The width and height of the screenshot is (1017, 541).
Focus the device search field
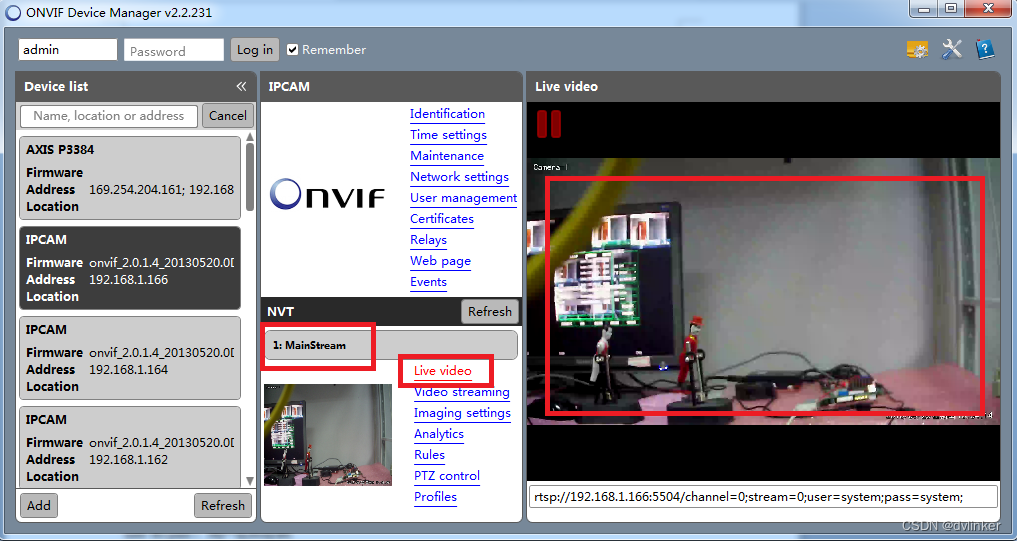(109, 116)
